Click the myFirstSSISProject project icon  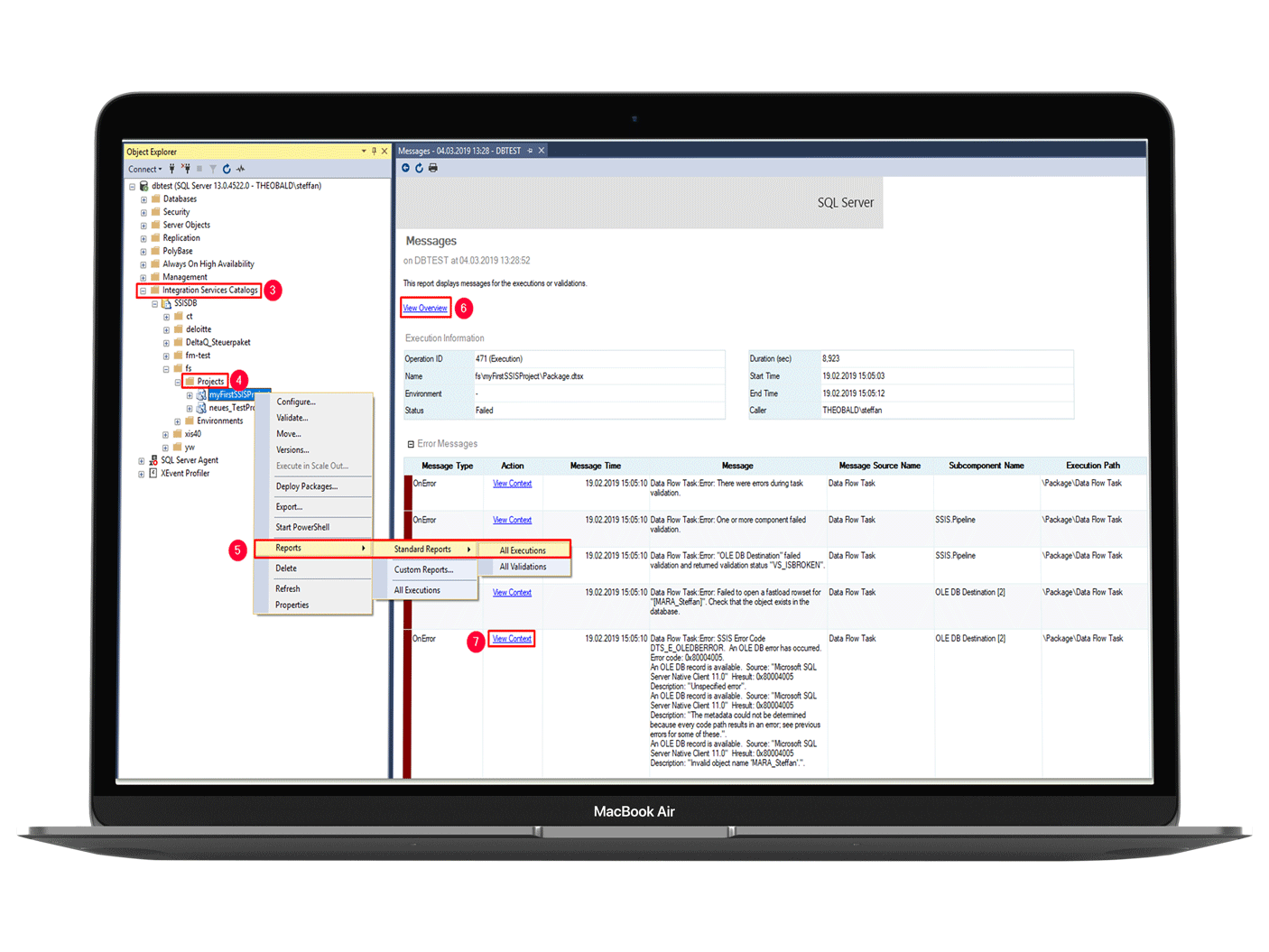point(201,395)
